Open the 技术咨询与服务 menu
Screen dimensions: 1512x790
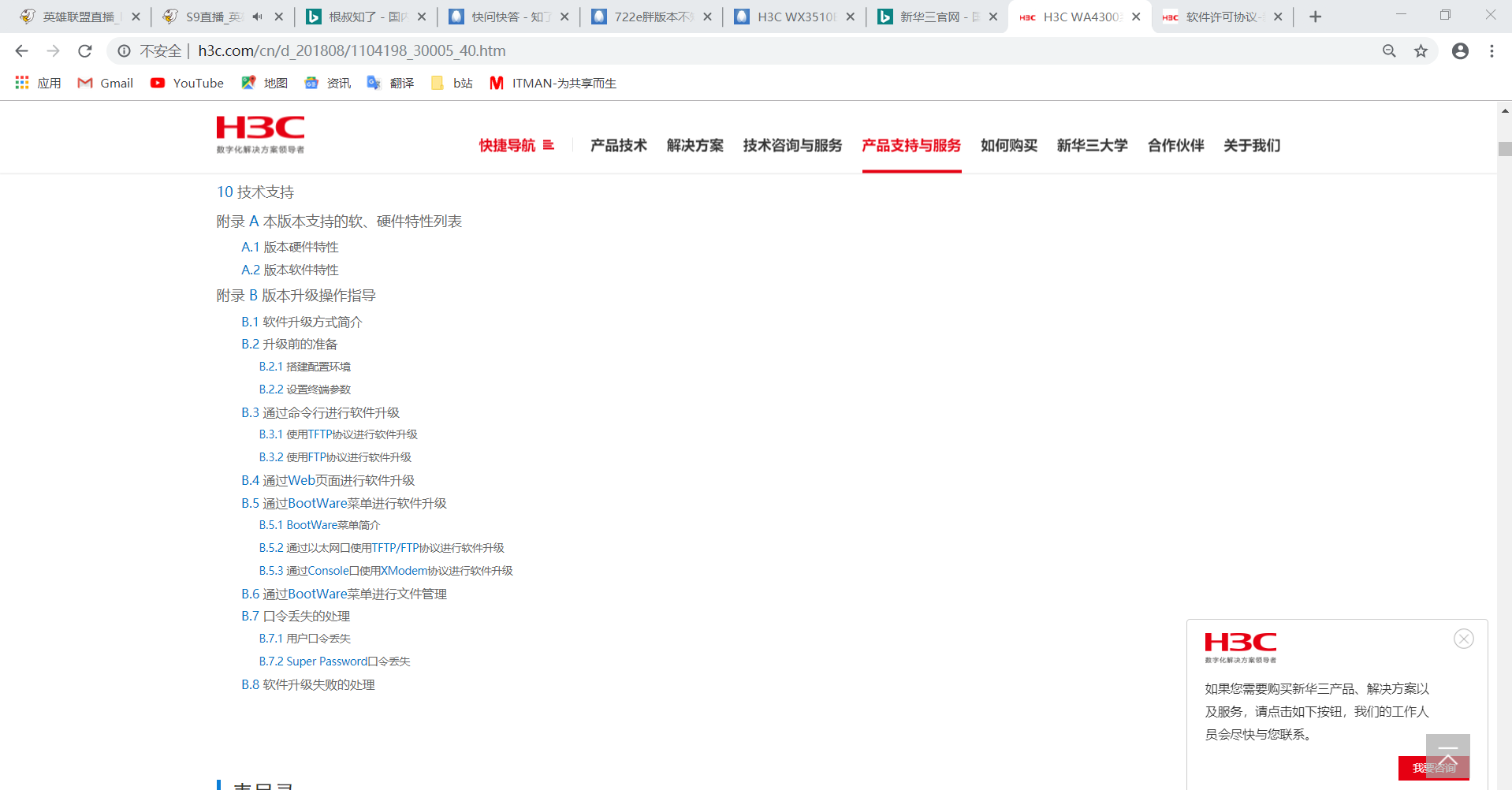click(792, 145)
